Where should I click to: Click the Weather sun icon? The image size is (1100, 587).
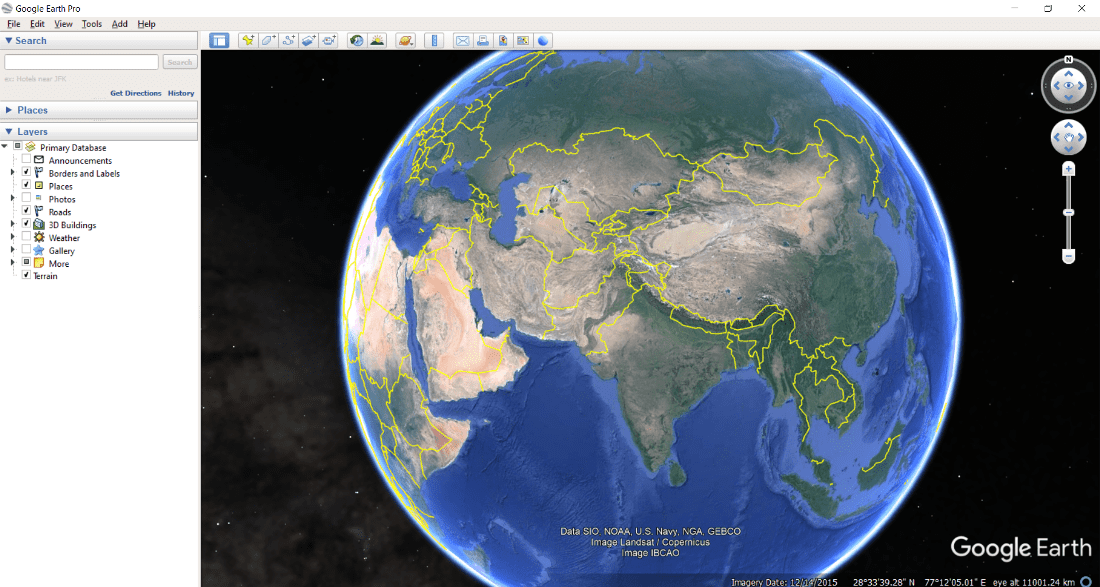(39, 238)
